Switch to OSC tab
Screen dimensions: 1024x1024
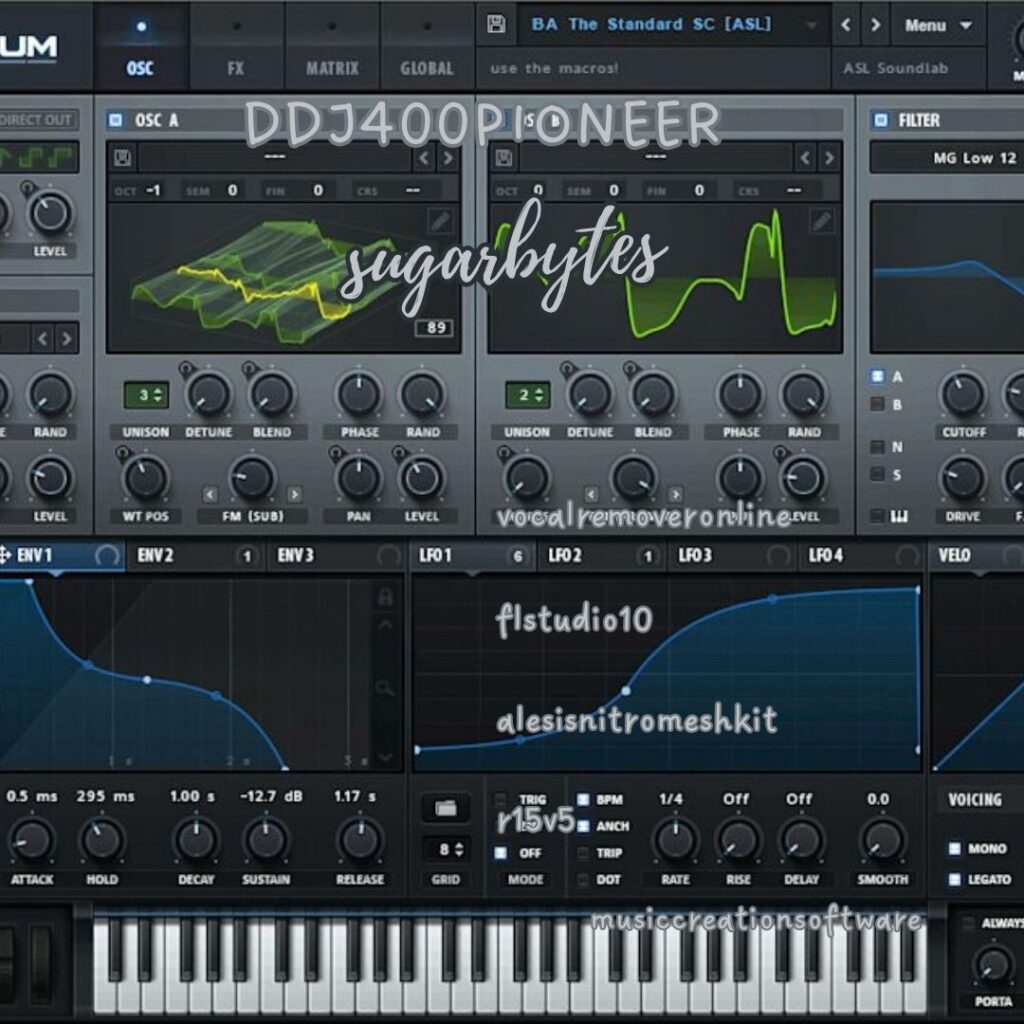click(x=140, y=47)
